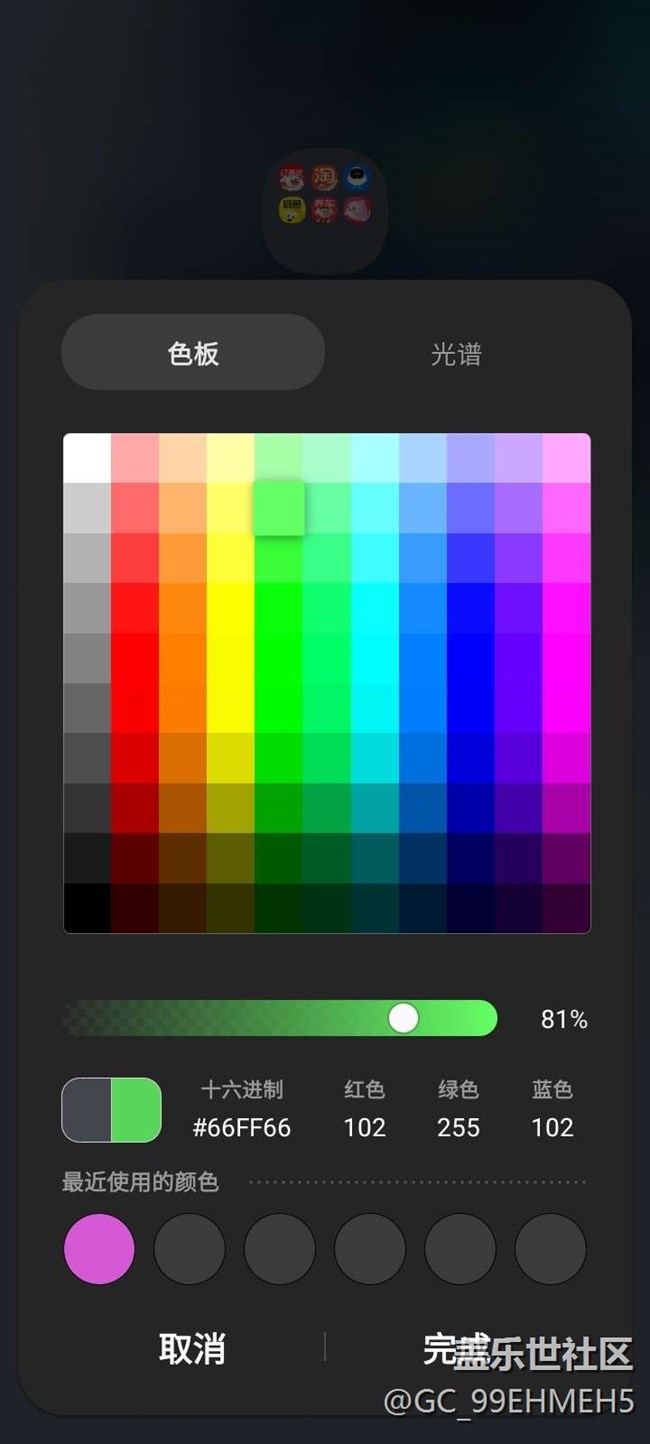Switch to the 光谱 tab
Viewport: 650px width, 1444px height.
pyautogui.click(x=456, y=353)
